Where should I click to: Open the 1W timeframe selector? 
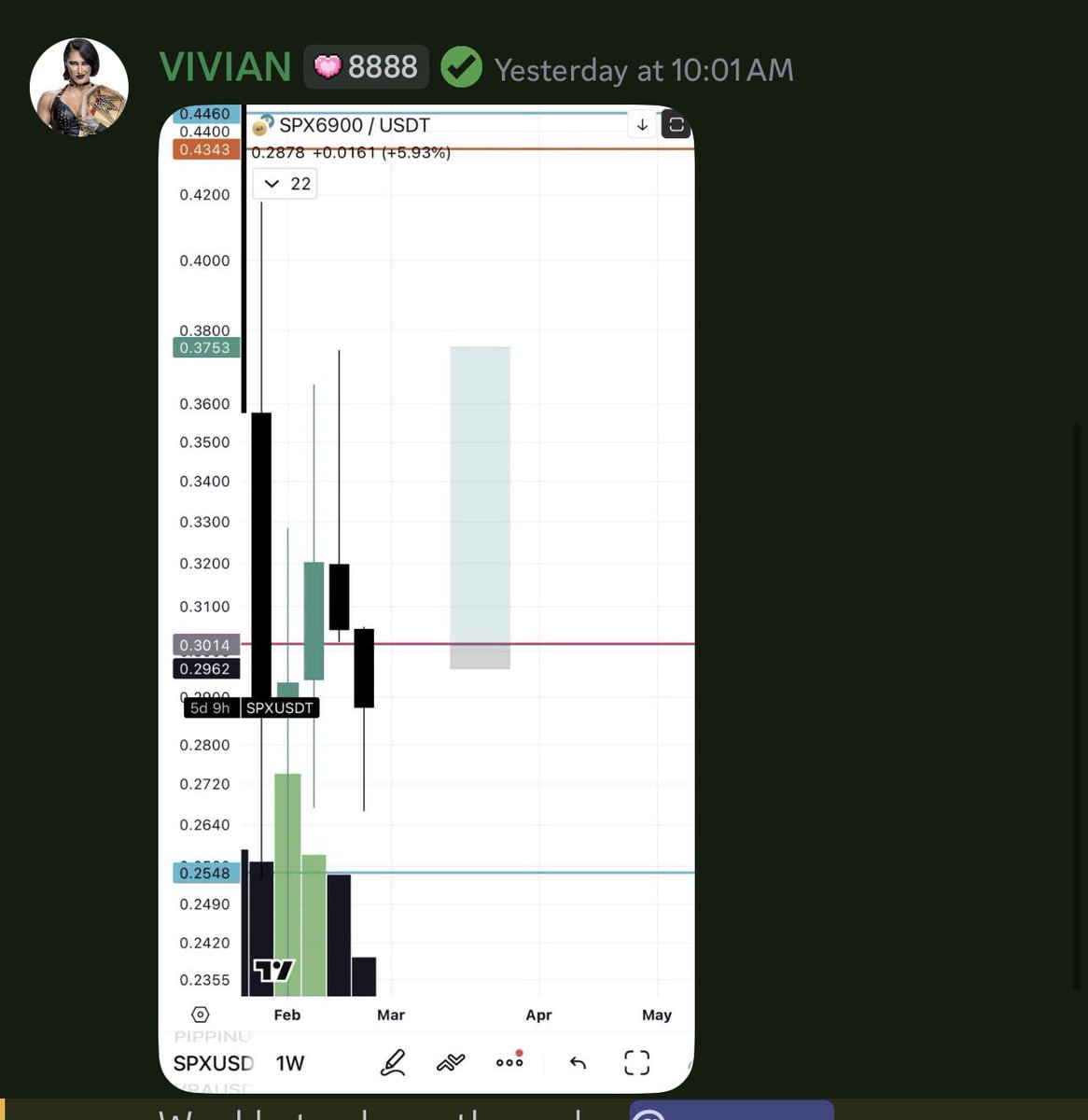pos(290,1063)
